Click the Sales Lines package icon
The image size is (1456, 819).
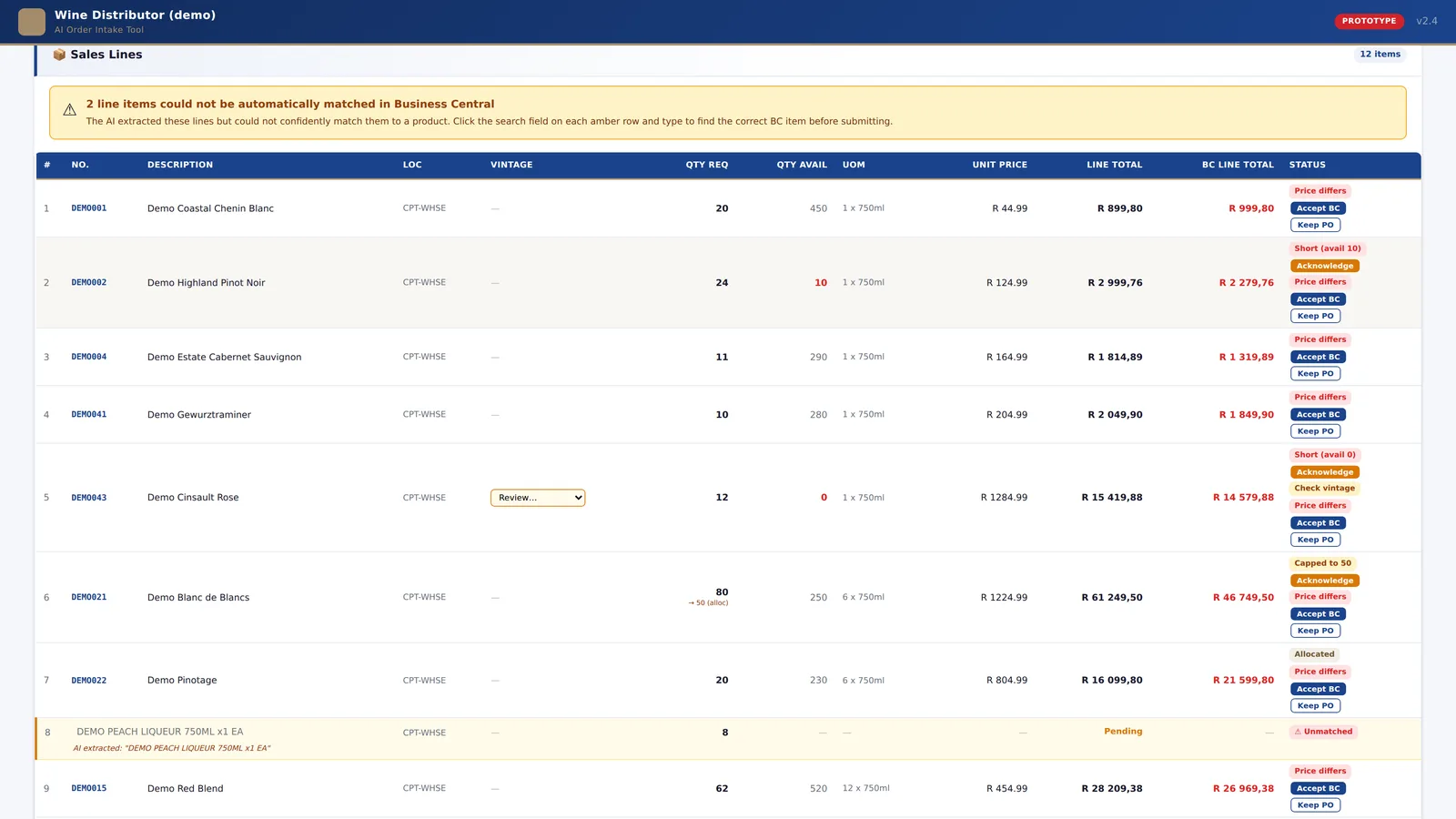point(59,55)
